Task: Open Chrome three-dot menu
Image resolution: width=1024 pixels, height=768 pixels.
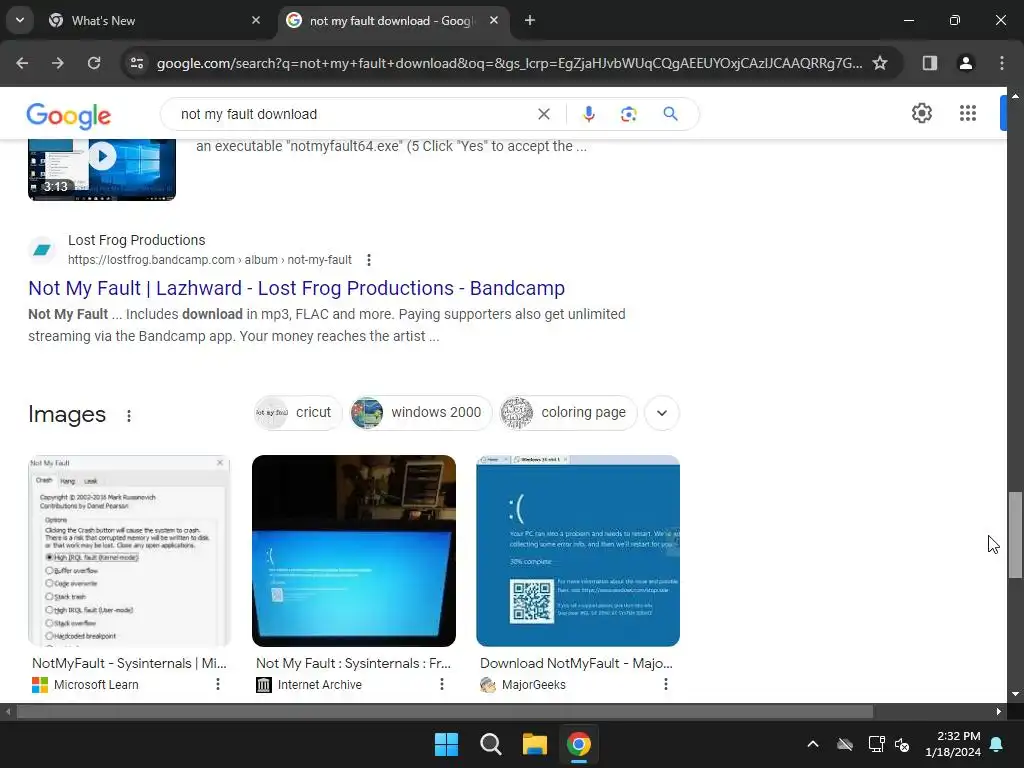Action: (x=1002, y=63)
